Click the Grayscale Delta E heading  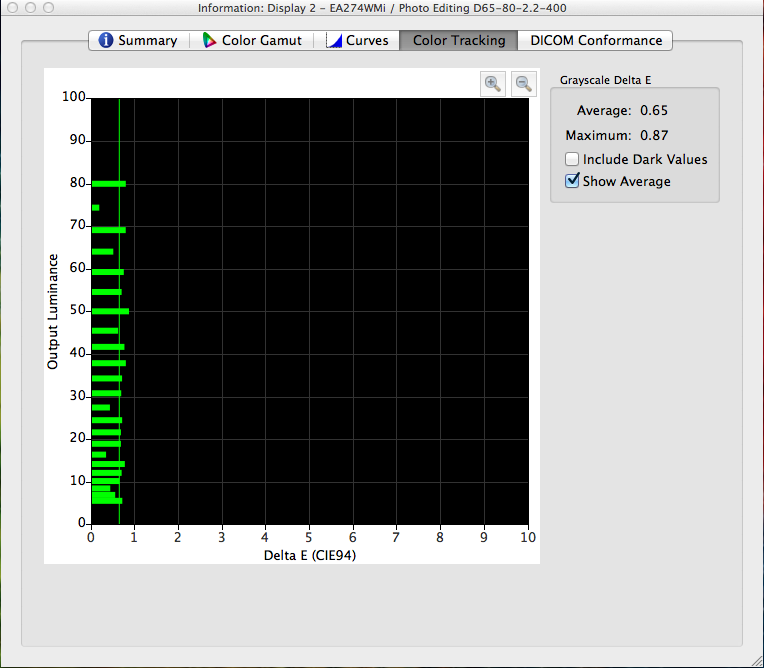point(605,80)
